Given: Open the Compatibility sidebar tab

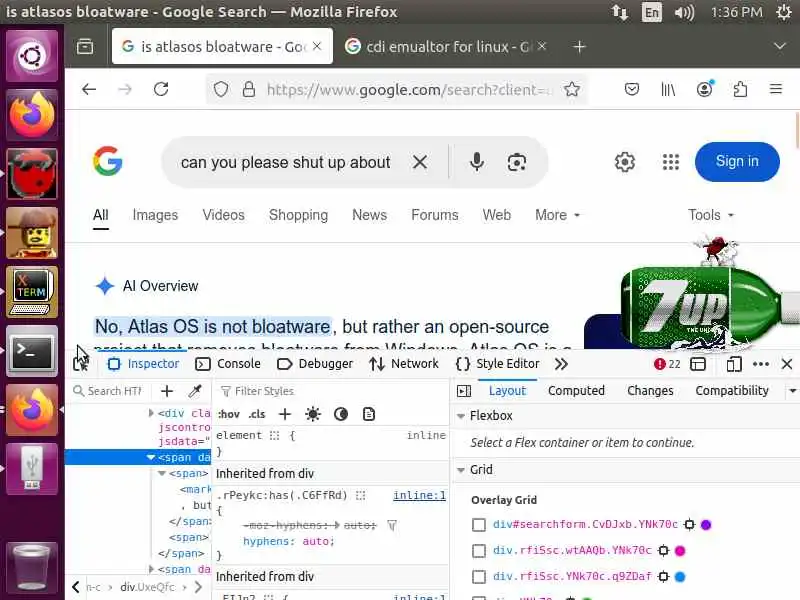Looking at the screenshot, I should pyautogui.click(x=732, y=391).
